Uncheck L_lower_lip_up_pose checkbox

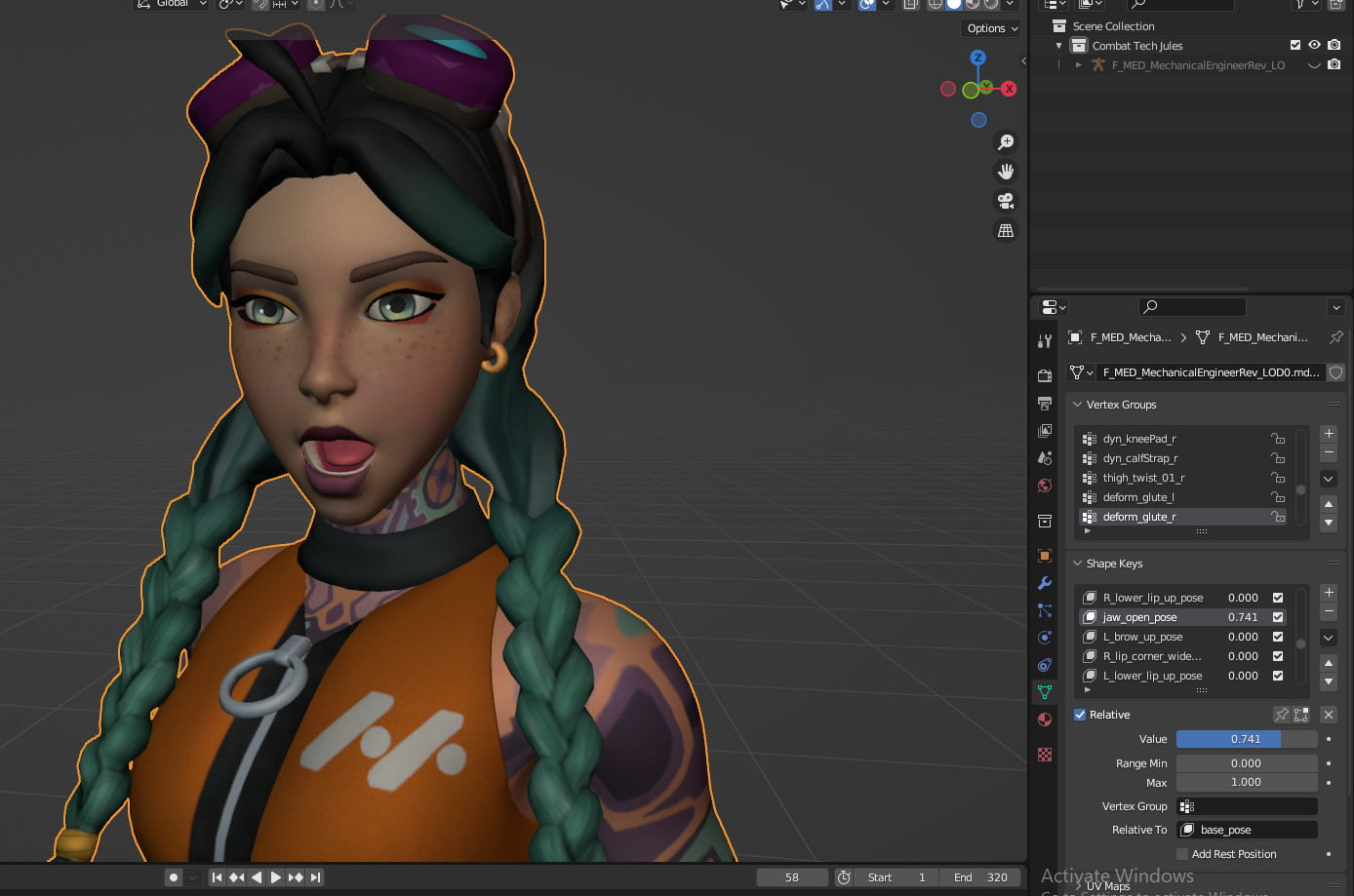pyautogui.click(x=1278, y=676)
